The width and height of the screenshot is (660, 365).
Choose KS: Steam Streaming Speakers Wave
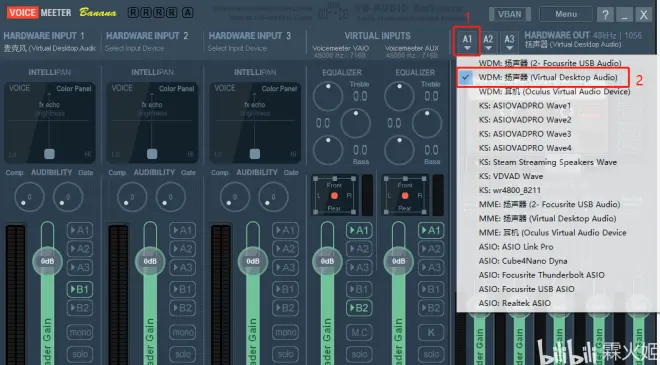click(x=548, y=162)
